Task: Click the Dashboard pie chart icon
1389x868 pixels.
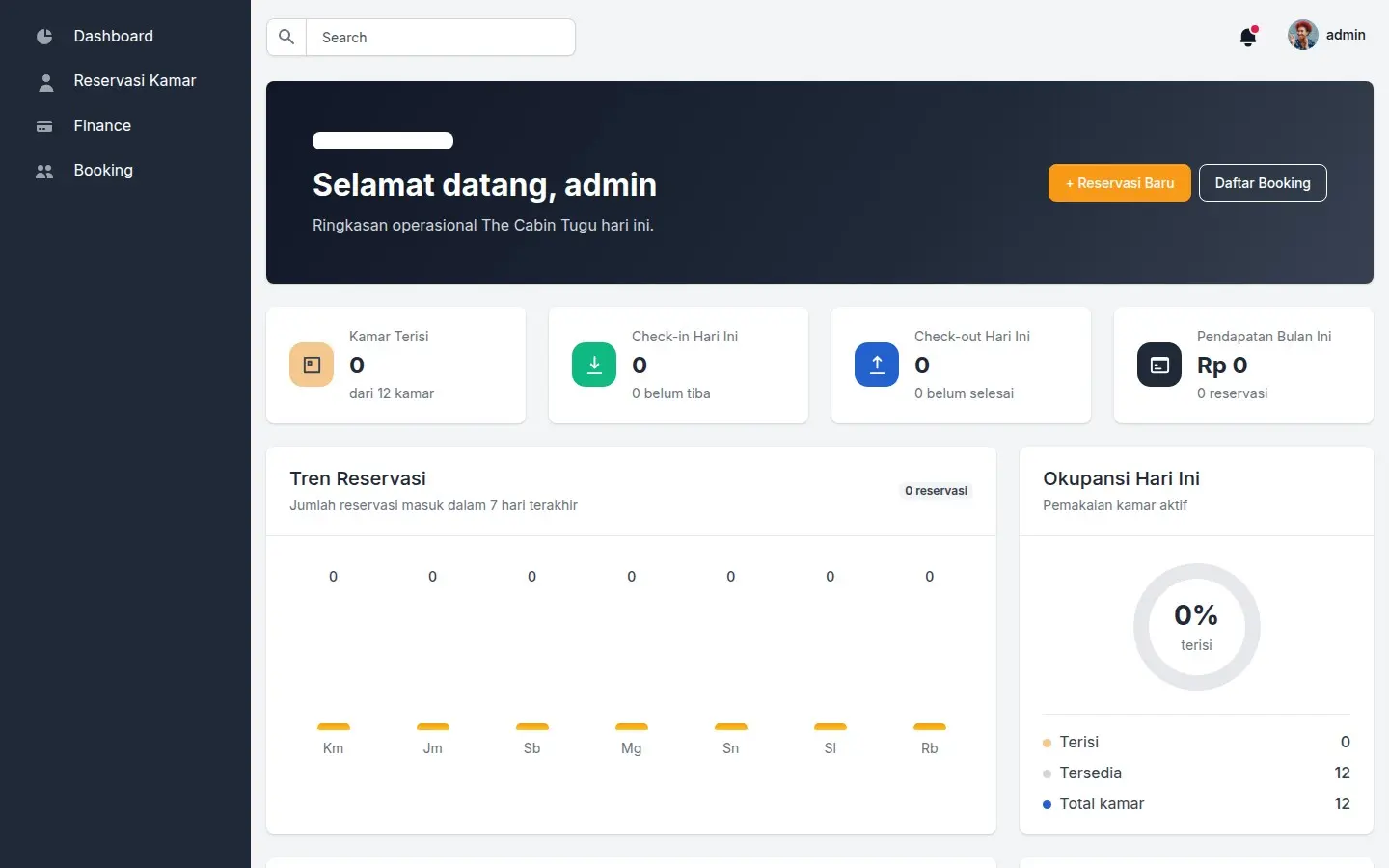Action: (x=44, y=37)
